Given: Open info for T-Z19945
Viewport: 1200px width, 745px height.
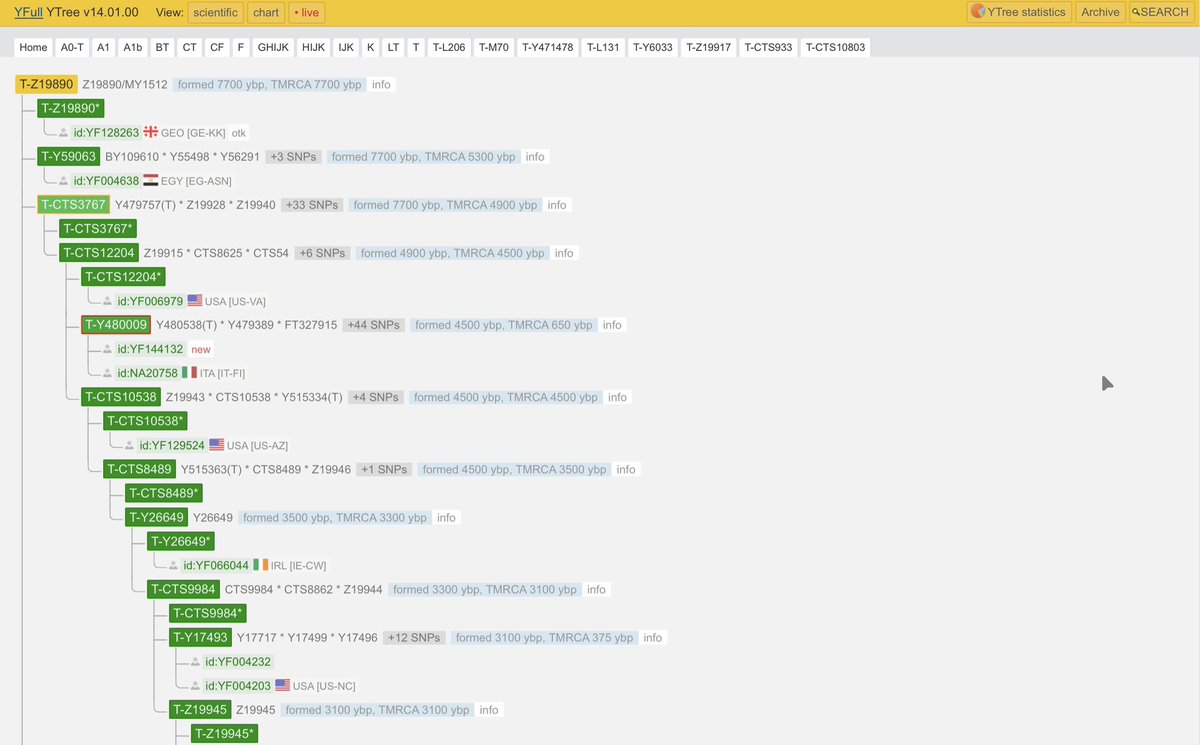Looking at the screenshot, I should [x=489, y=709].
